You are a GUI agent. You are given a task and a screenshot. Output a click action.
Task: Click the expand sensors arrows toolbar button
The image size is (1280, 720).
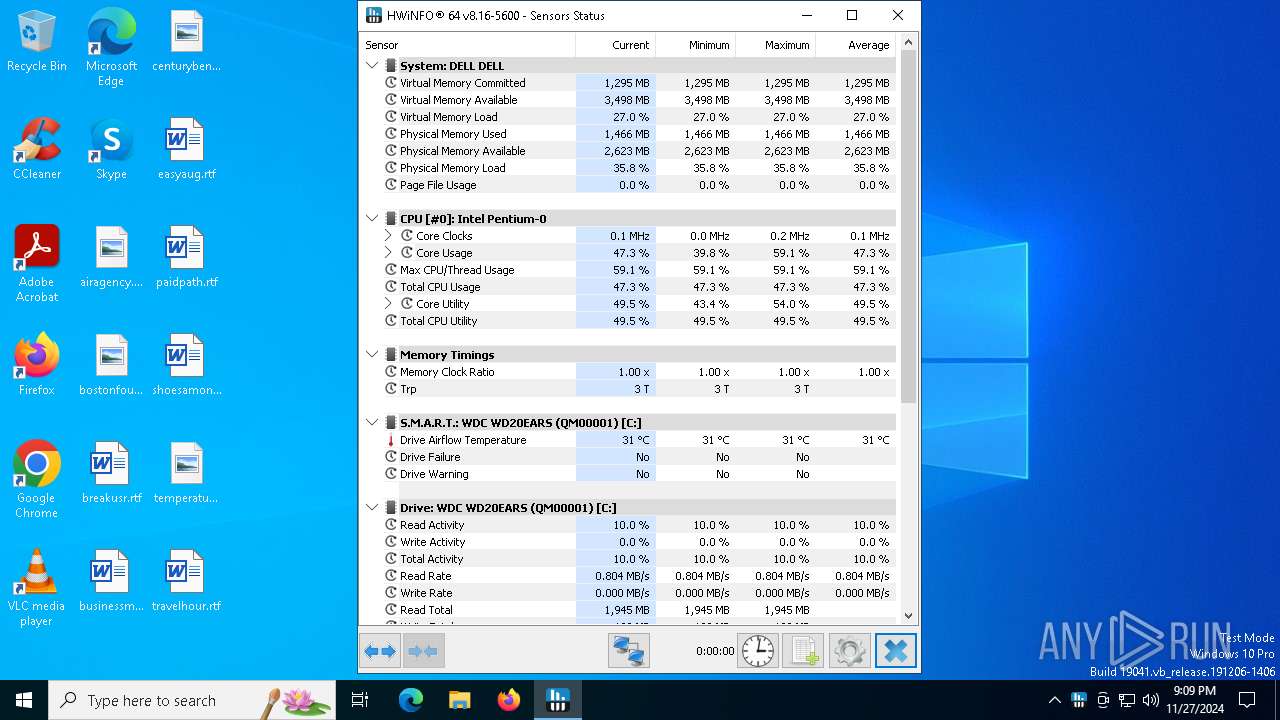380,651
